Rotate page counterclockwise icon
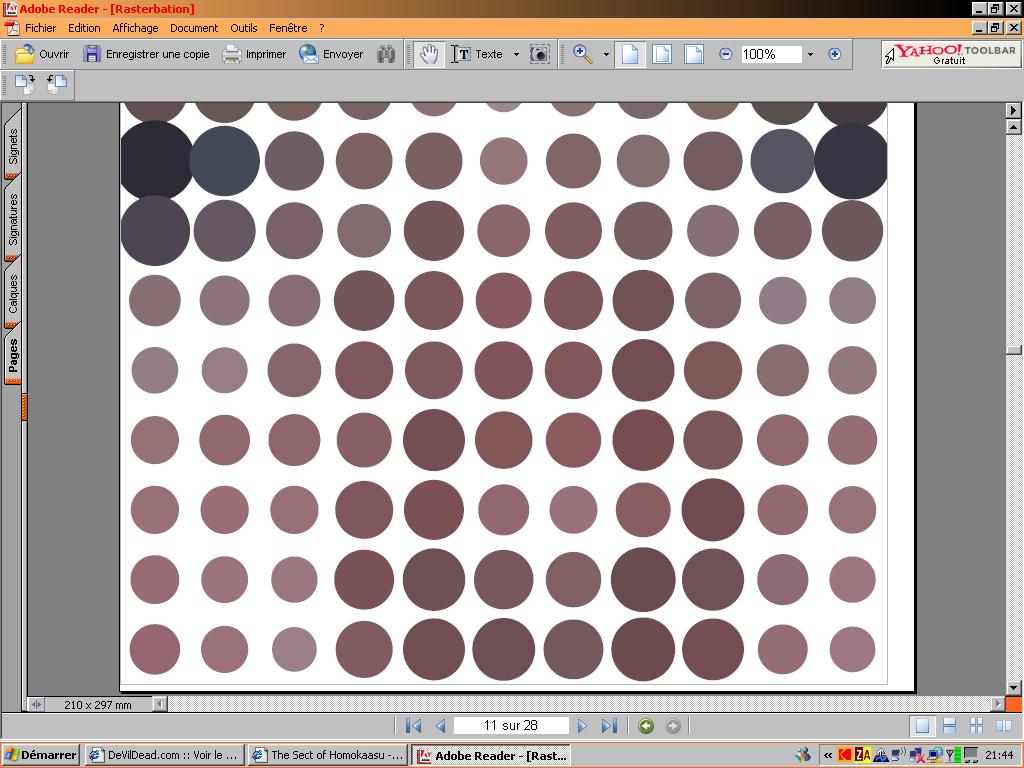Image resolution: width=1024 pixels, height=768 pixels. (57, 84)
